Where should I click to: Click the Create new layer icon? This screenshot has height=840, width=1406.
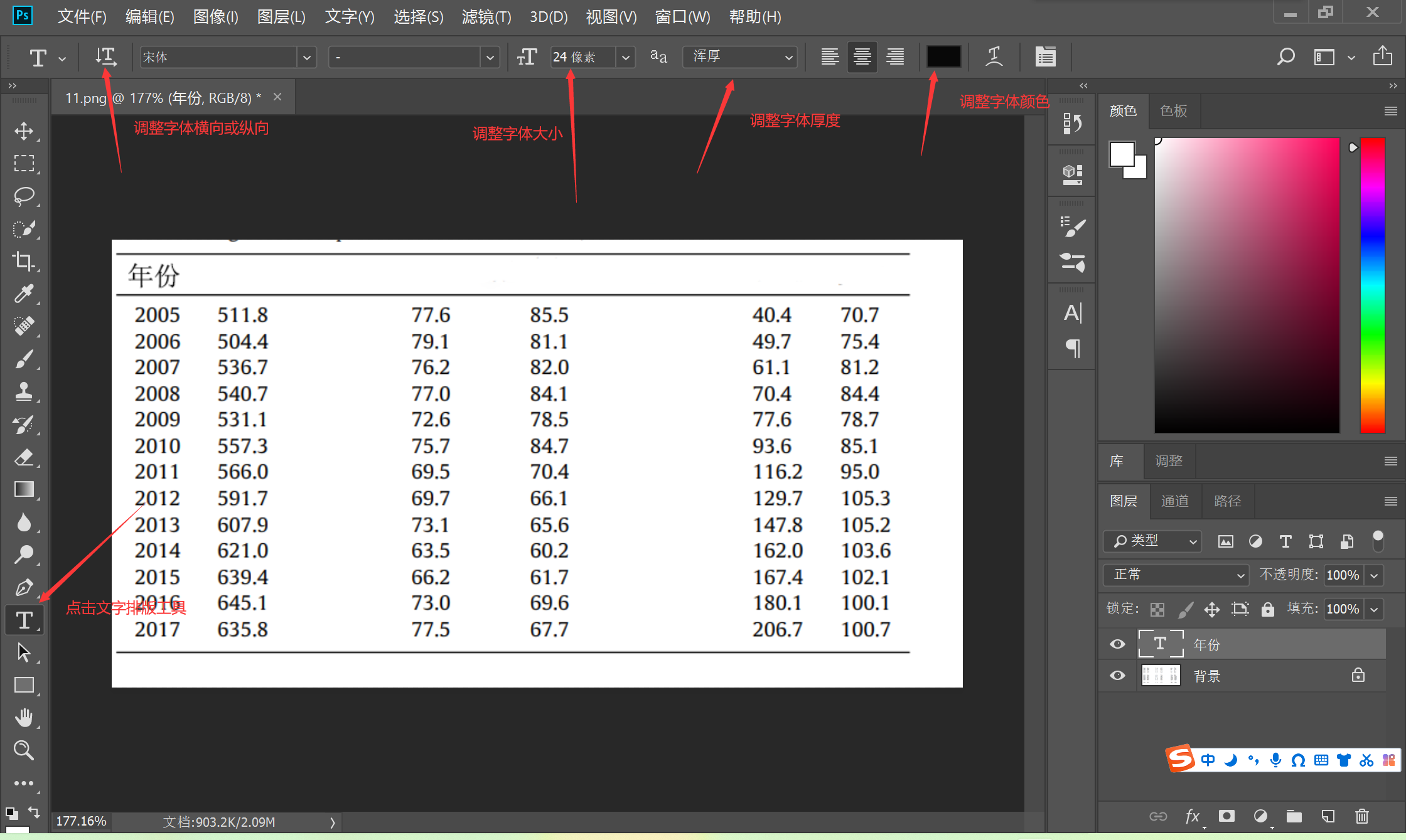(x=1328, y=816)
